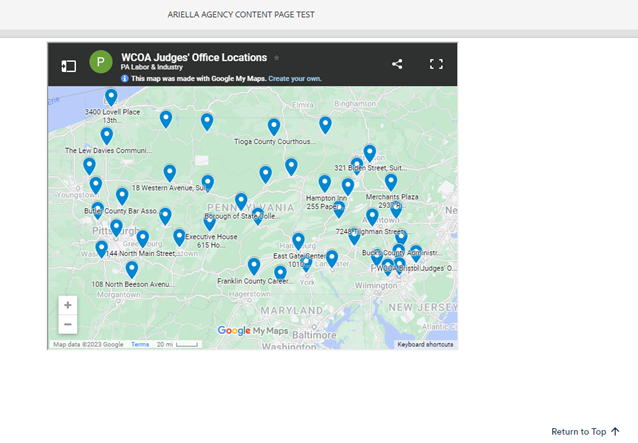Star the WCOA Judges' Office Locations map
Viewport: 638px width, 443px height.
coord(277,58)
